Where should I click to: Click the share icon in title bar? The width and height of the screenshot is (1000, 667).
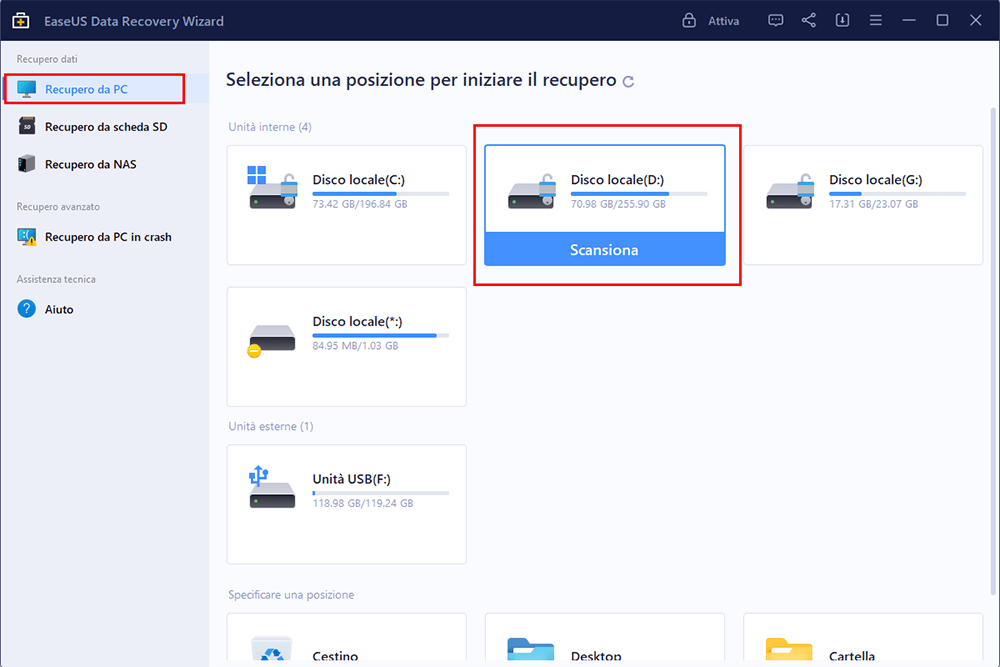pyautogui.click(x=809, y=20)
